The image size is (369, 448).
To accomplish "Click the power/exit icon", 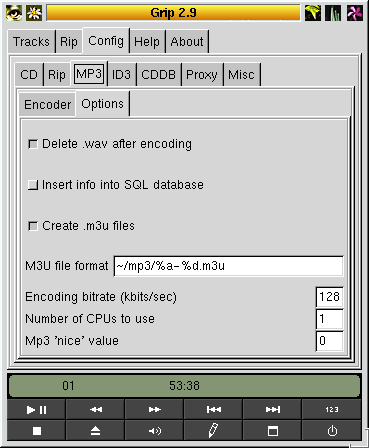I will [x=332, y=431].
